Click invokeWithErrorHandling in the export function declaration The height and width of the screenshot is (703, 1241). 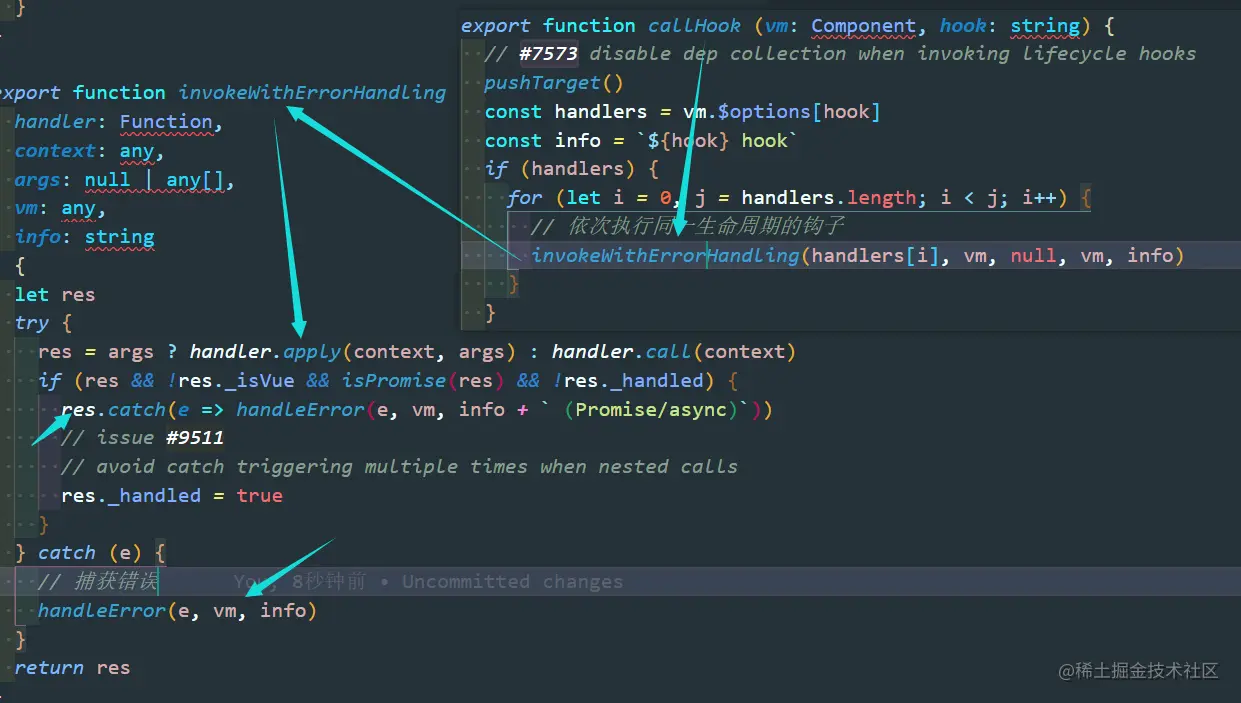312,93
